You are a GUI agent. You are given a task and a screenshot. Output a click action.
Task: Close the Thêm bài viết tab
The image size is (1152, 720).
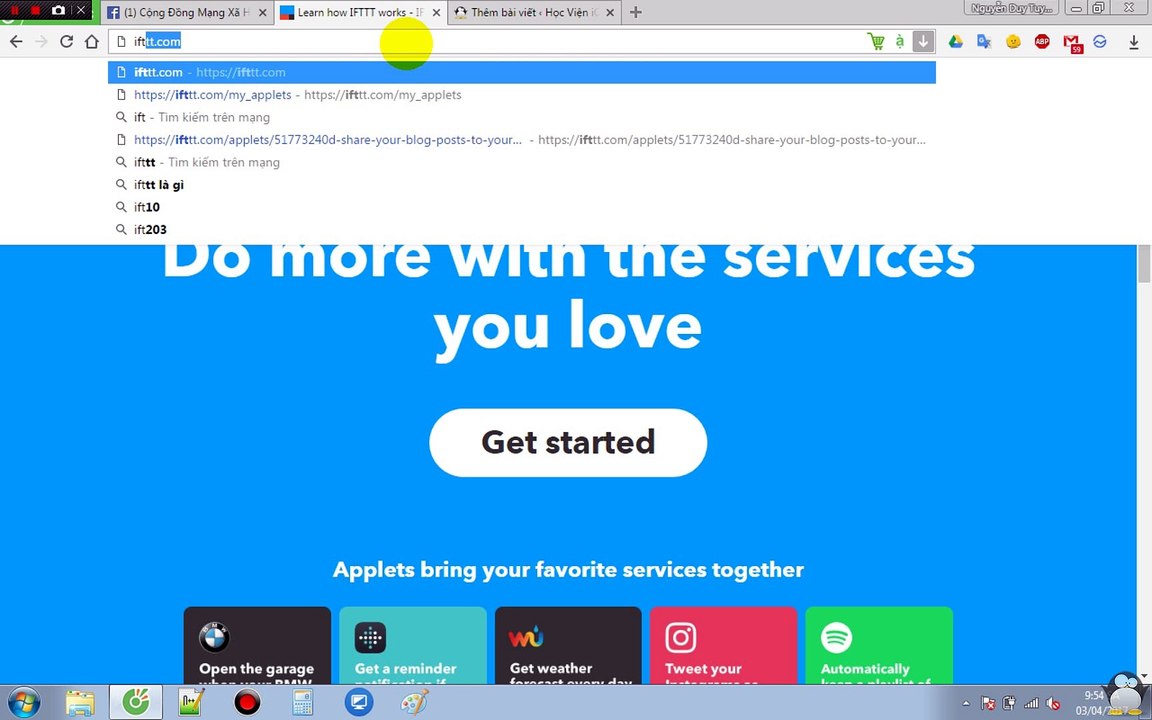coord(610,12)
